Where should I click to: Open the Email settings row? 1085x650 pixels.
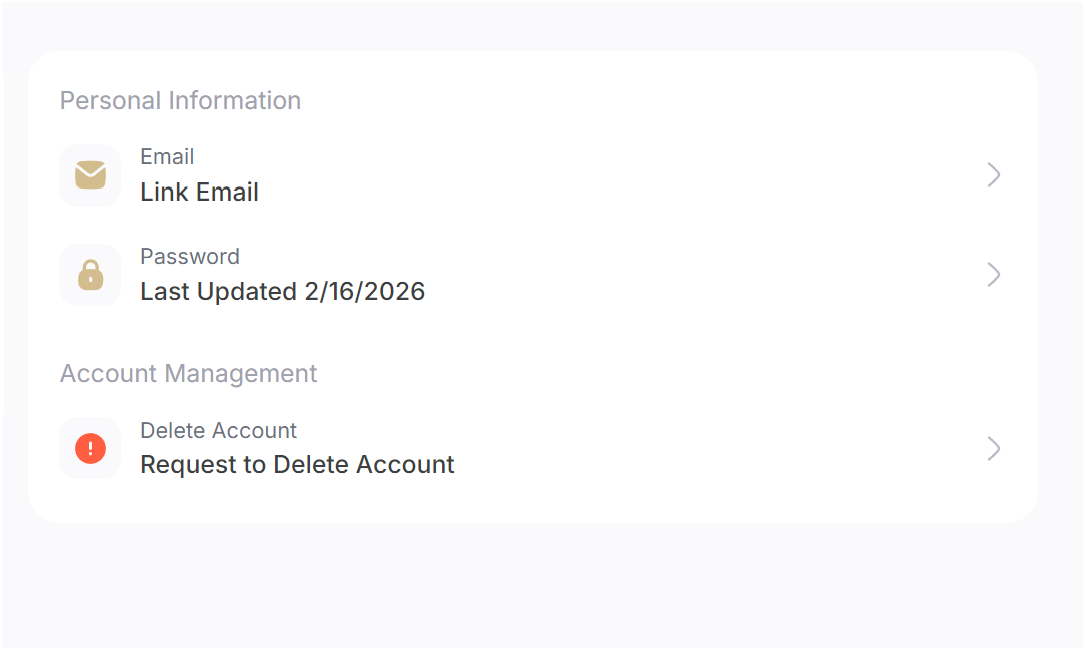pyautogui.click(x=532, y=175)
